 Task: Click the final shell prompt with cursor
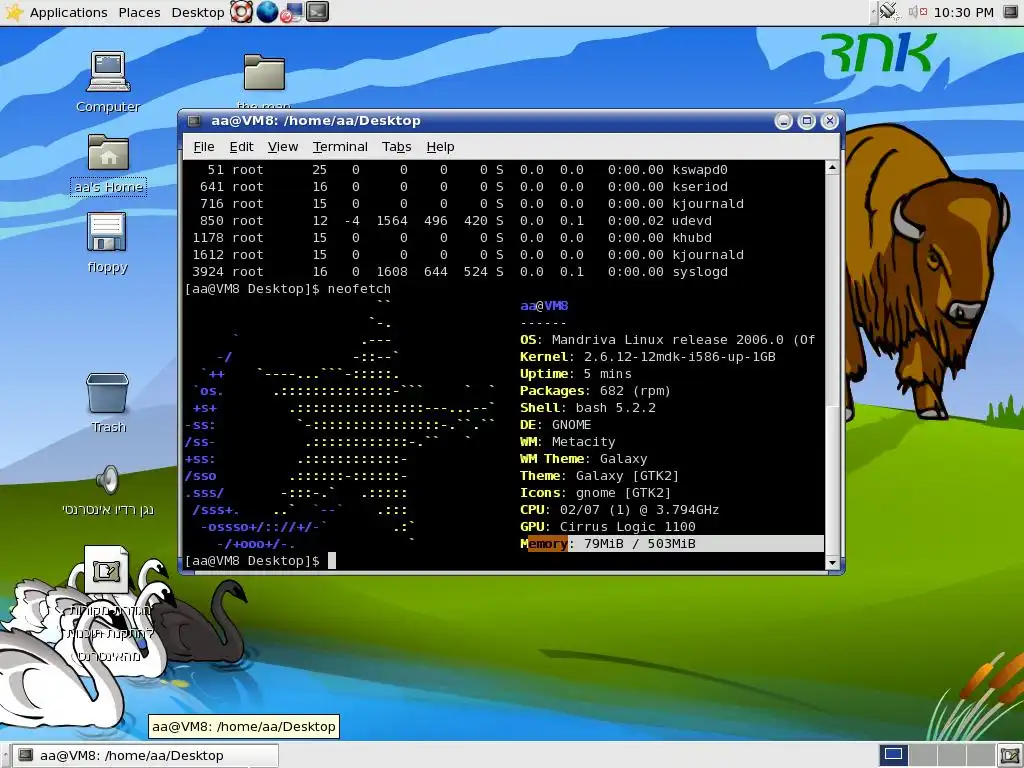click(x=260, y=560)
